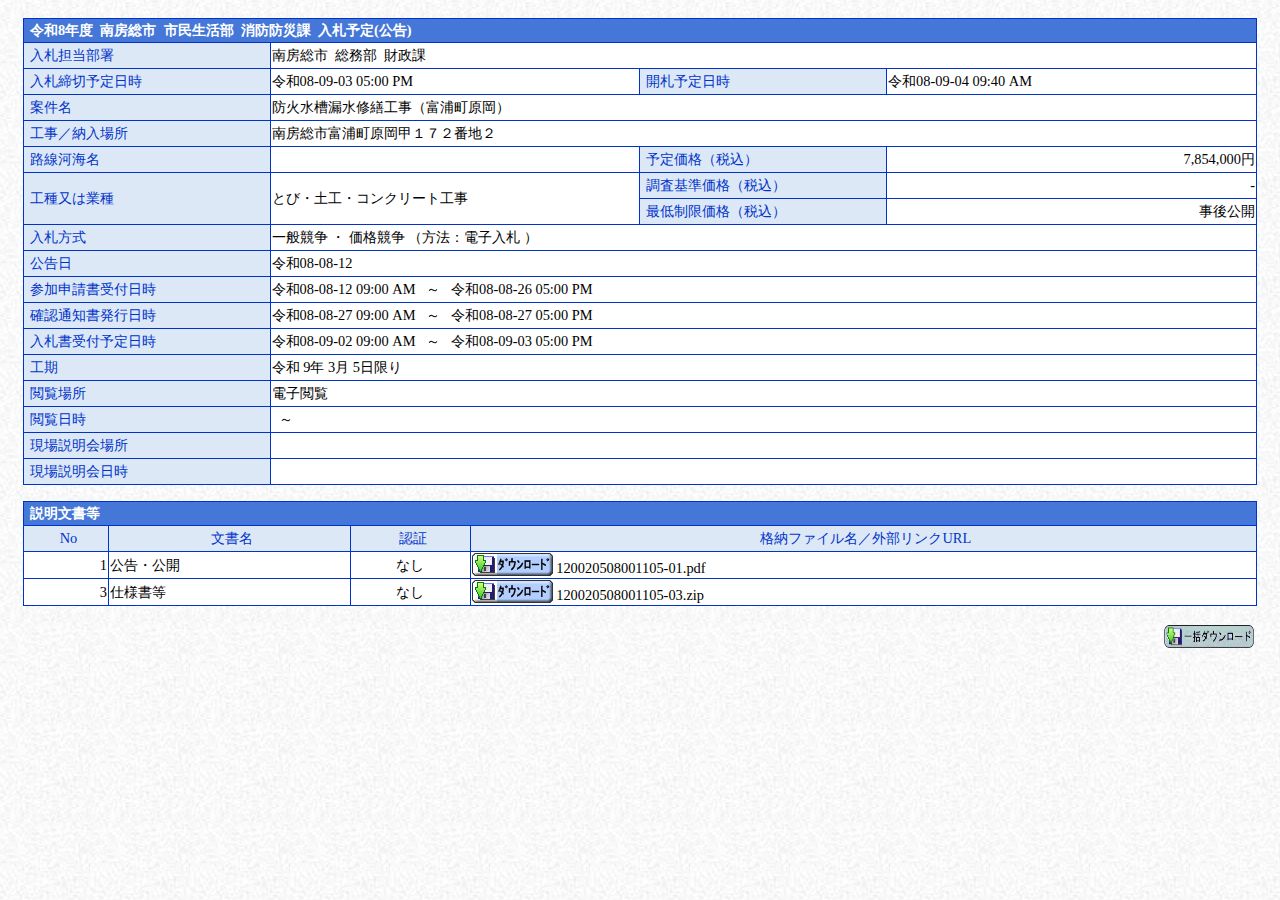
Task: Select 令和08-09-03 05:00 PM deadline value
Action: (x=342, y=82)
